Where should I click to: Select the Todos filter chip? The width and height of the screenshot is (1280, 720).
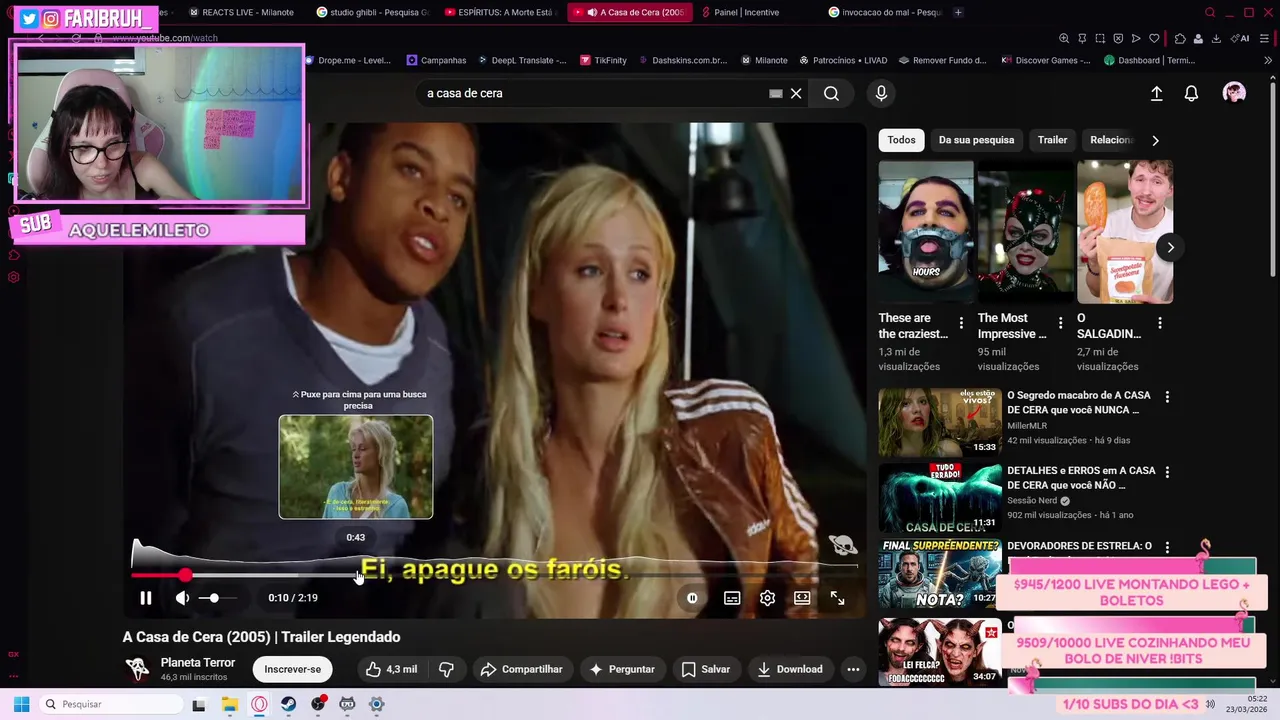(901, 140)
